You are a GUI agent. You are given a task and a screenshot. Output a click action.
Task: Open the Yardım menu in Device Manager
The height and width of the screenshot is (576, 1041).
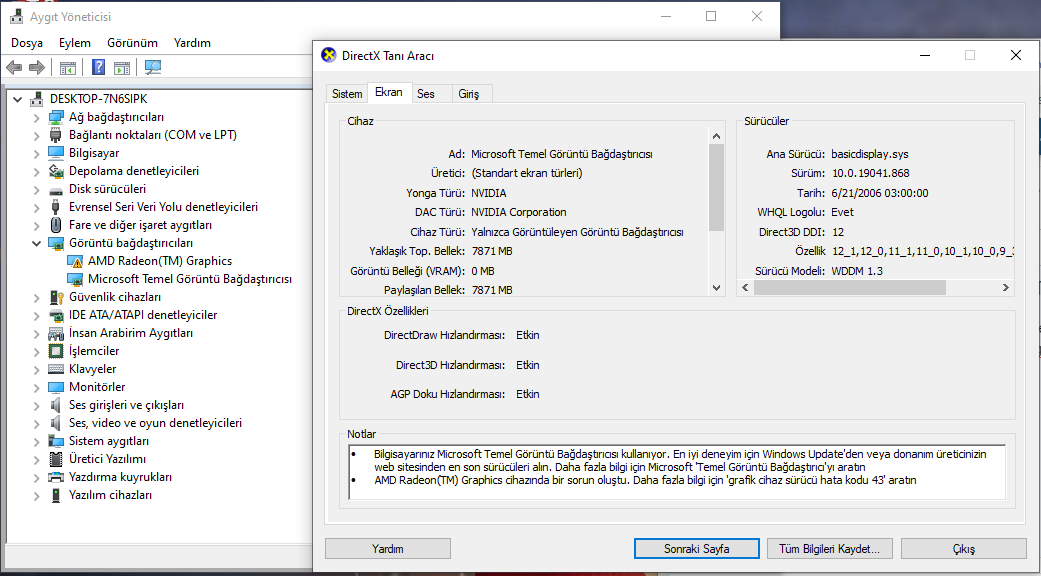(x=193, y=43)
